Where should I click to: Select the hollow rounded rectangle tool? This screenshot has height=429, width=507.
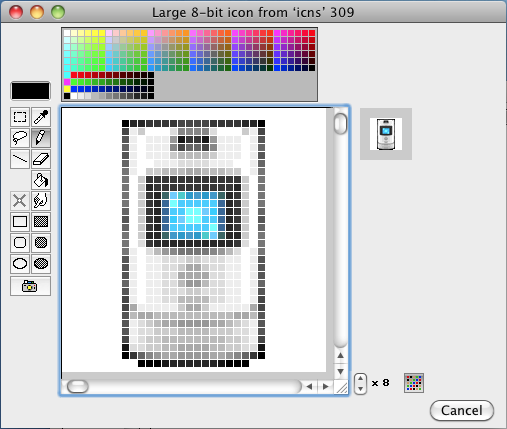tap(20, 243)
